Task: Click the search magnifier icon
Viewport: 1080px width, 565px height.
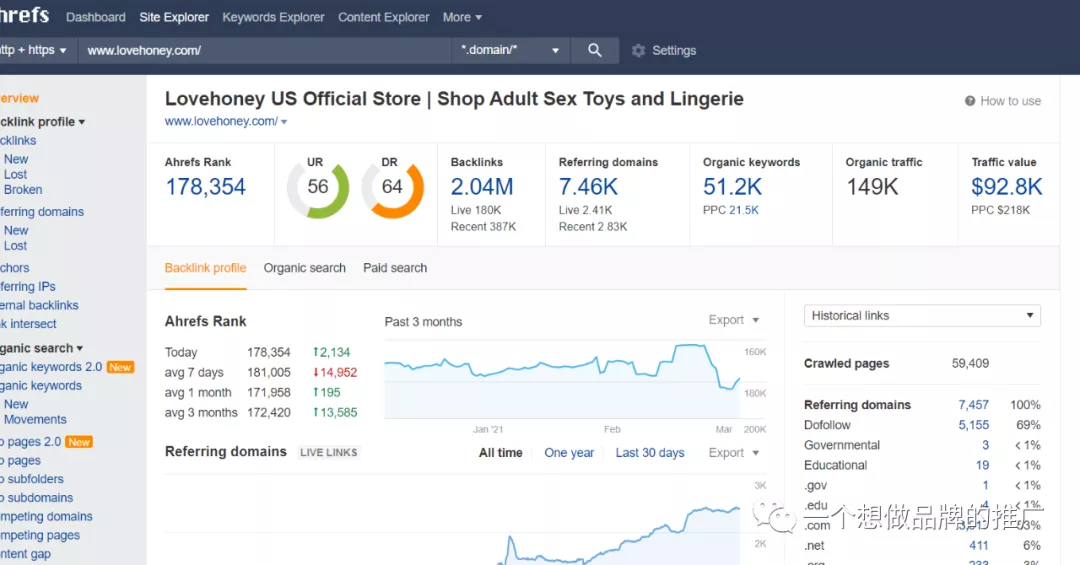Action: (x=594, y=50)
